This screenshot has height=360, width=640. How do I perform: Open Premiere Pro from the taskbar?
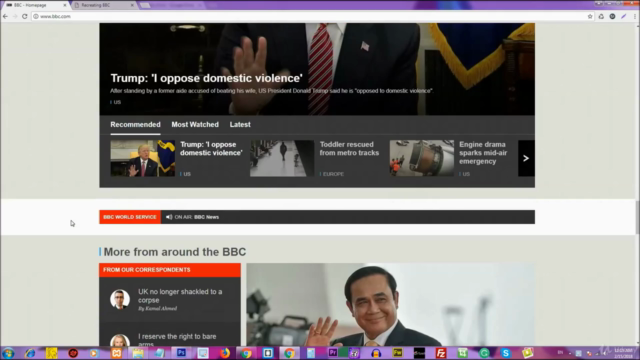[333, 353]
